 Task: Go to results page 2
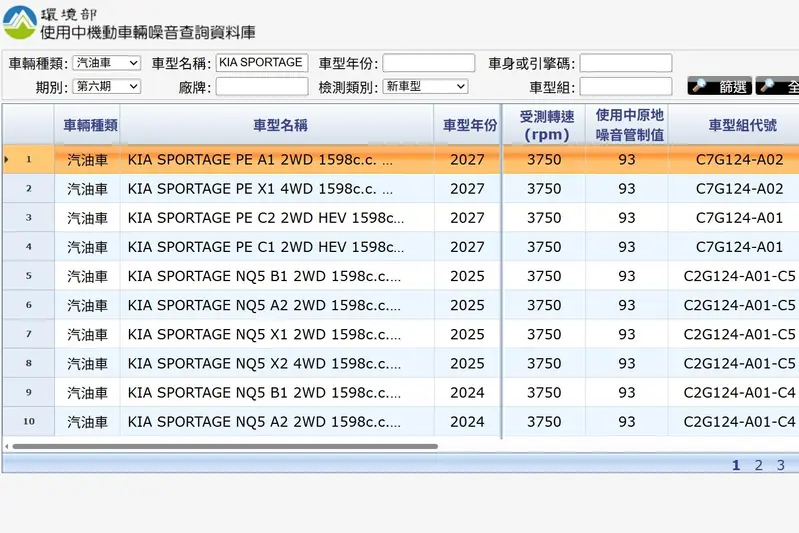tap(758, 465)
